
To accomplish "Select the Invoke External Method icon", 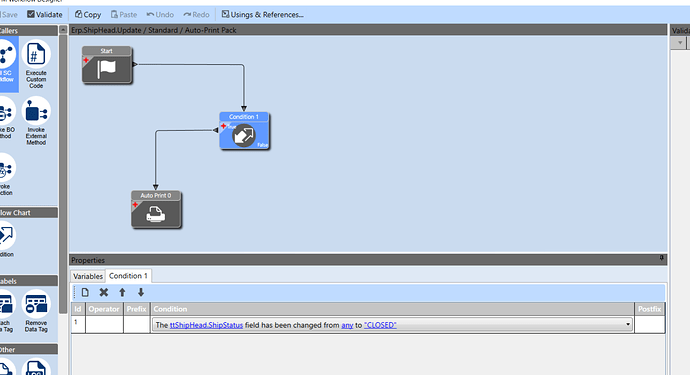I will (x=36, y=110).
